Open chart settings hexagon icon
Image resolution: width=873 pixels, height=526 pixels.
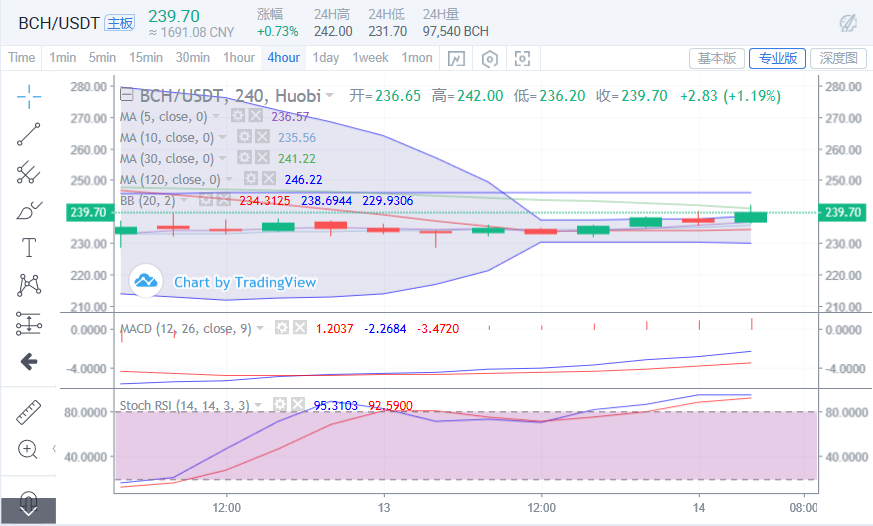tap(489, 58)
